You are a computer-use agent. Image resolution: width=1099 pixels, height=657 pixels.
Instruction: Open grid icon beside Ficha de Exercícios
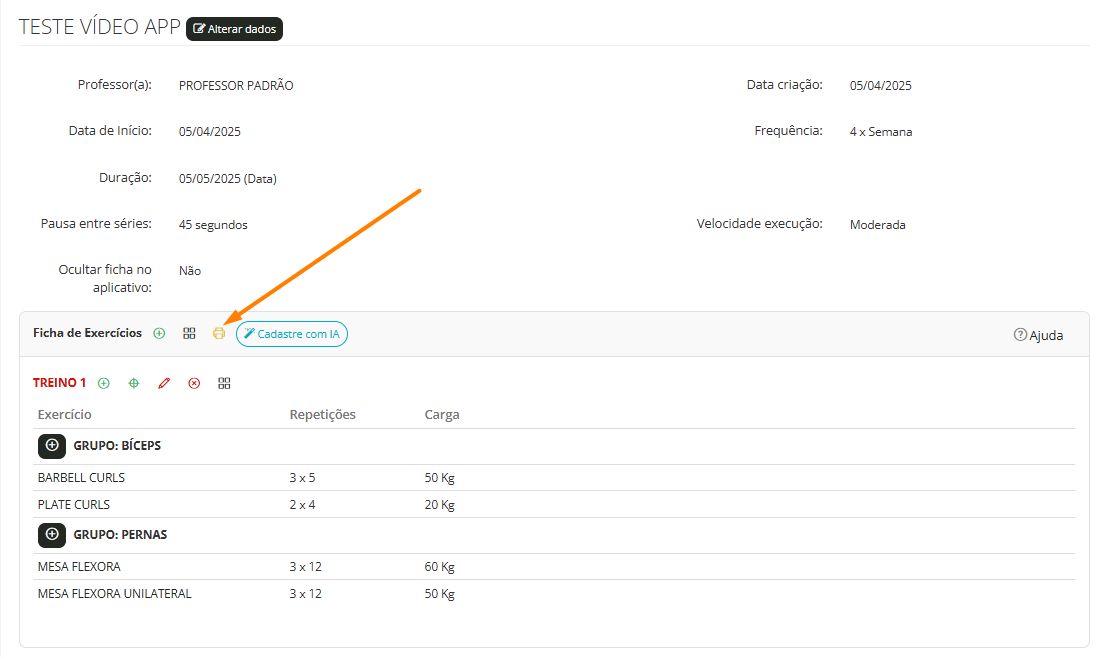pyautogui.click(x=189, y=334)
